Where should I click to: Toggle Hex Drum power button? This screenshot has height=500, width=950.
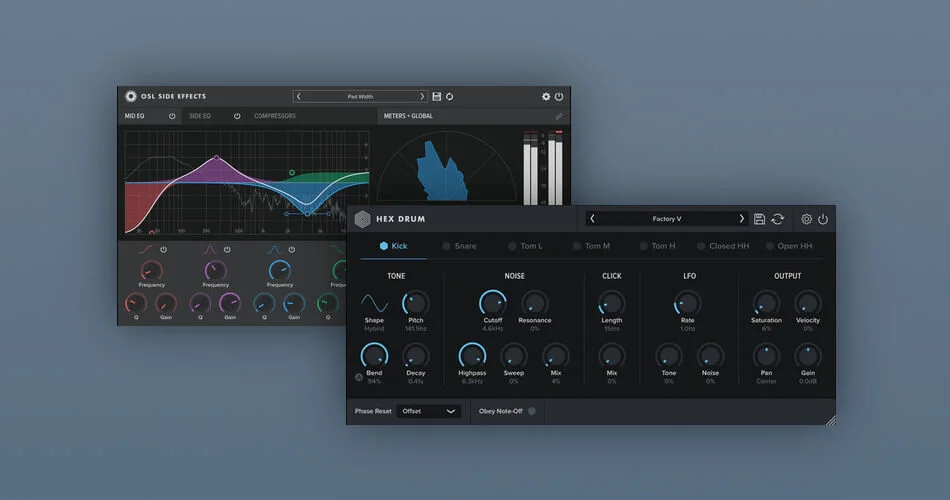[x=823, y=219]
